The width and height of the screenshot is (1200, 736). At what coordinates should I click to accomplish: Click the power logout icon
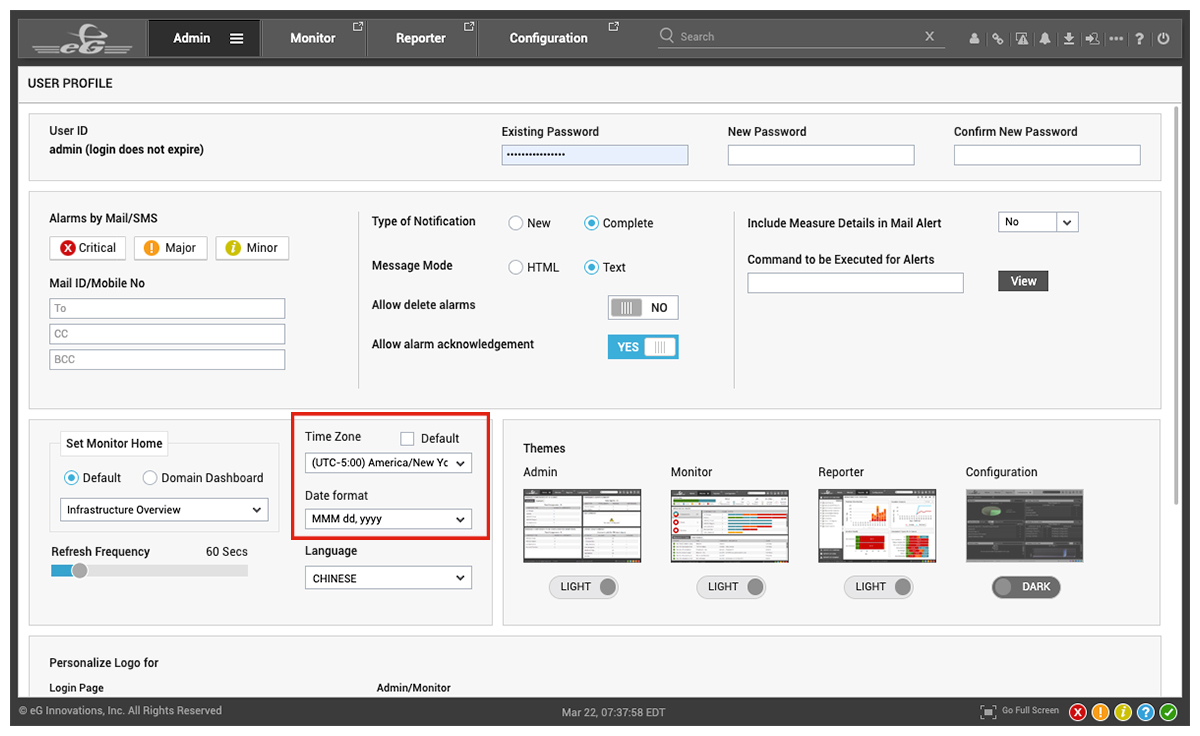click(1163, 39)
